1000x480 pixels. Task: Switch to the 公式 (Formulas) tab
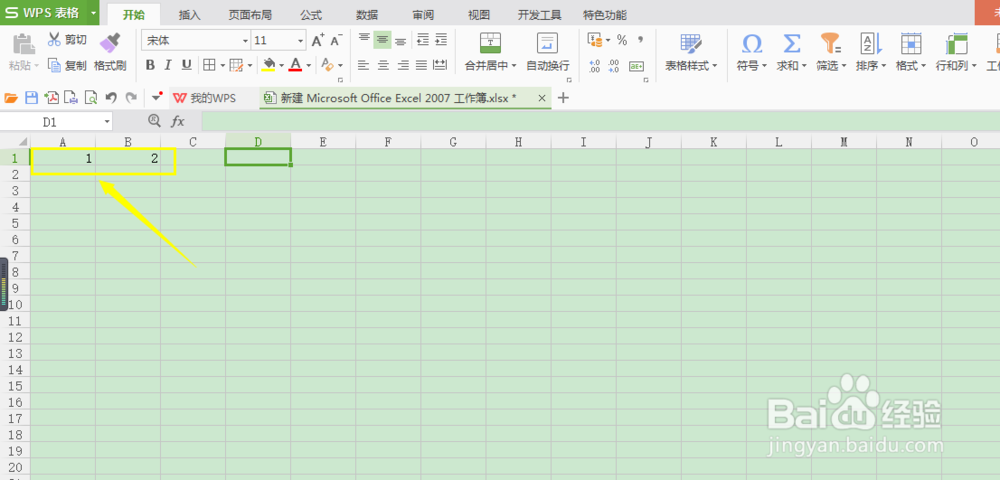click(311, 15)
